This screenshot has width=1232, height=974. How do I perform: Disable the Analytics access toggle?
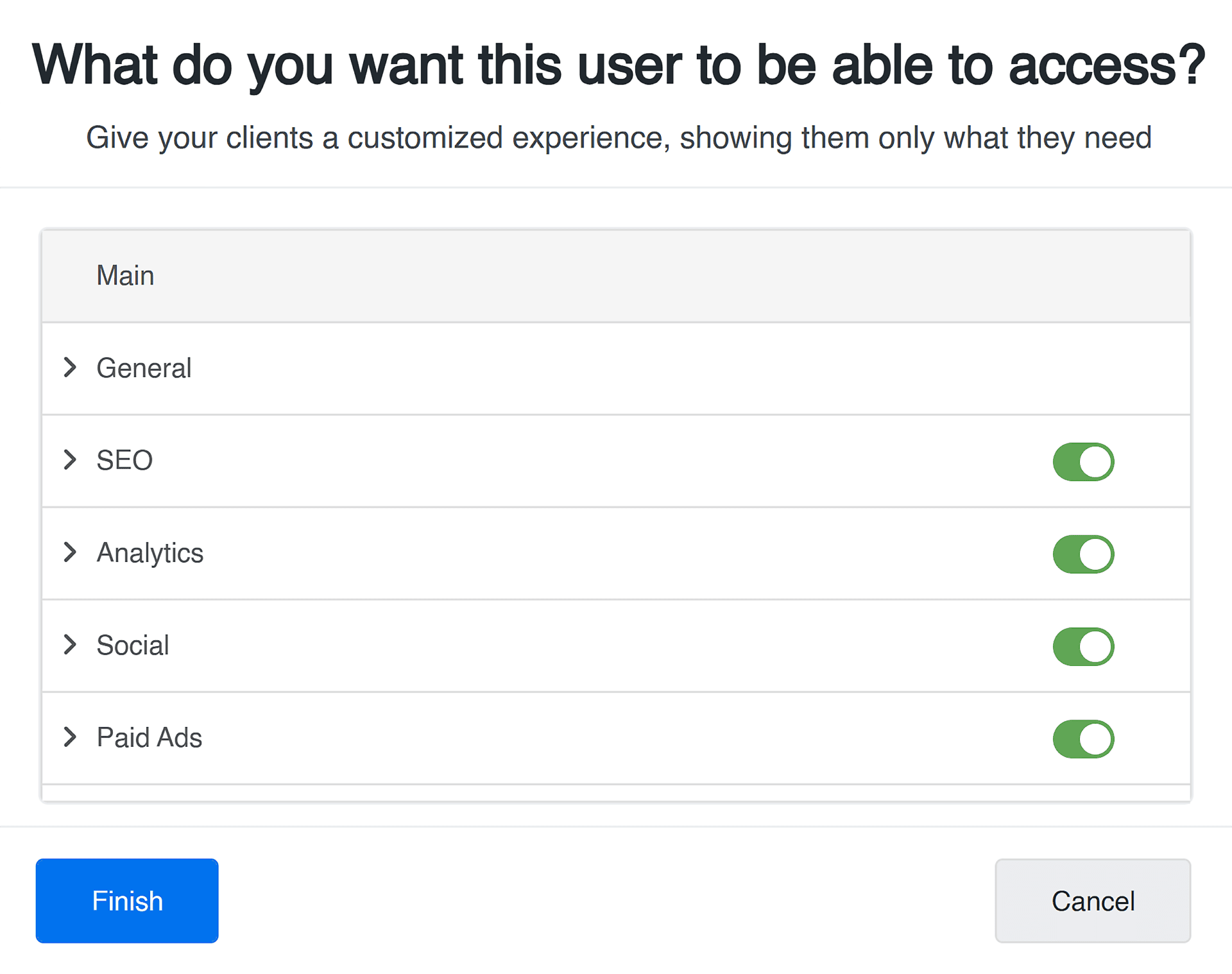[x=1083, y=554]
